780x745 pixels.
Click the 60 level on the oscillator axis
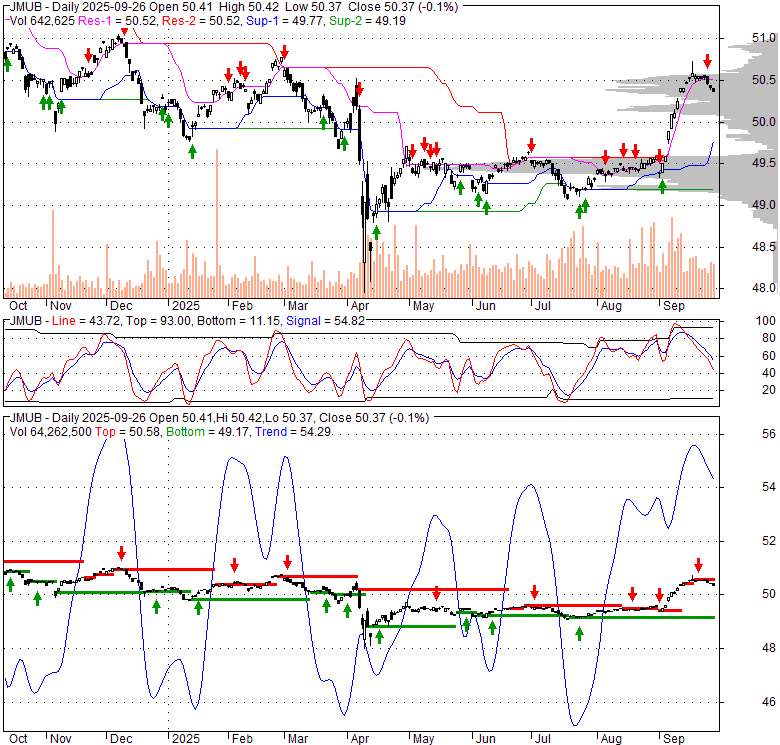point(769,356)
